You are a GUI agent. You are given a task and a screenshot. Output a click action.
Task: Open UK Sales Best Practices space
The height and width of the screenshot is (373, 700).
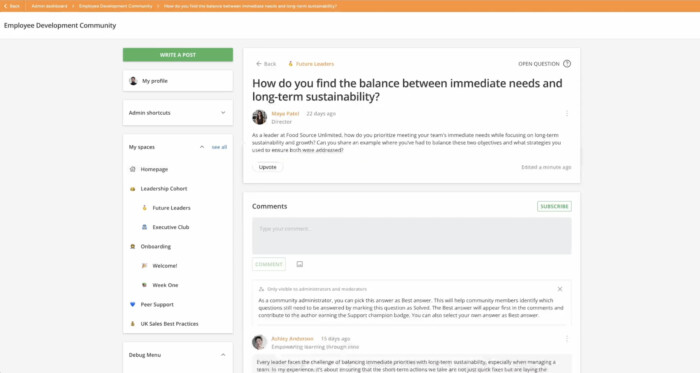(169, 323)
